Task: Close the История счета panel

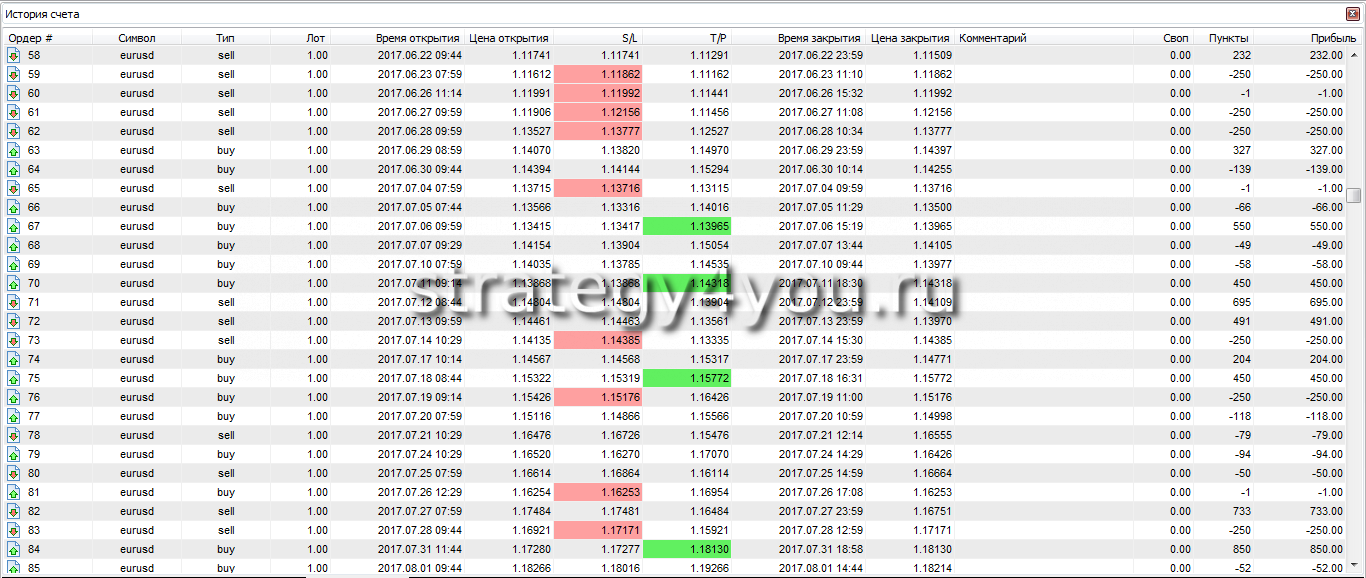Action: [1353, 14]
